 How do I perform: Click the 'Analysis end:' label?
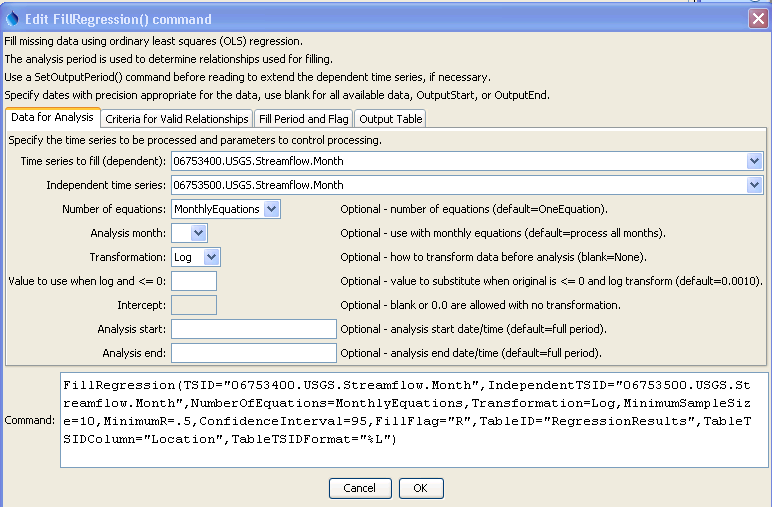(x=134, y=353)
